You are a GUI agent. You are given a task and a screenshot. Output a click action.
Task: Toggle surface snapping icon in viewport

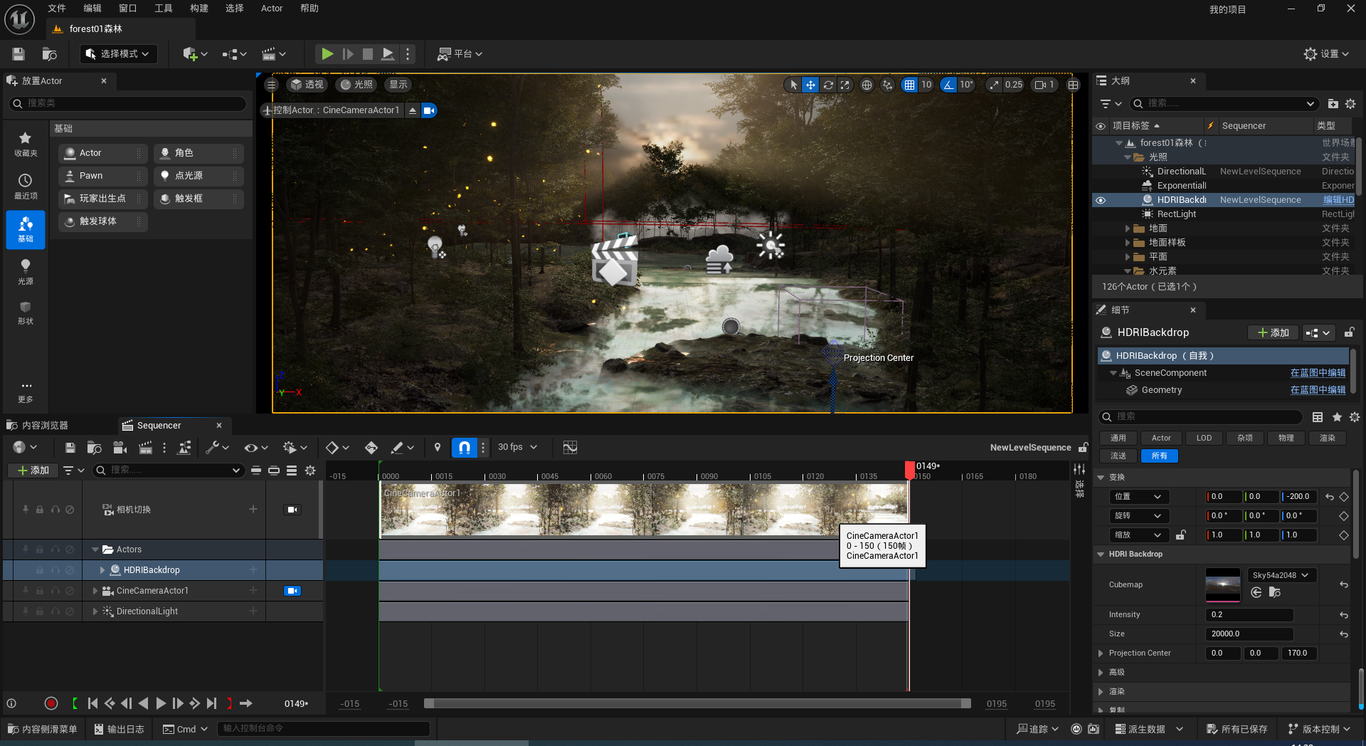coord(887,85)
